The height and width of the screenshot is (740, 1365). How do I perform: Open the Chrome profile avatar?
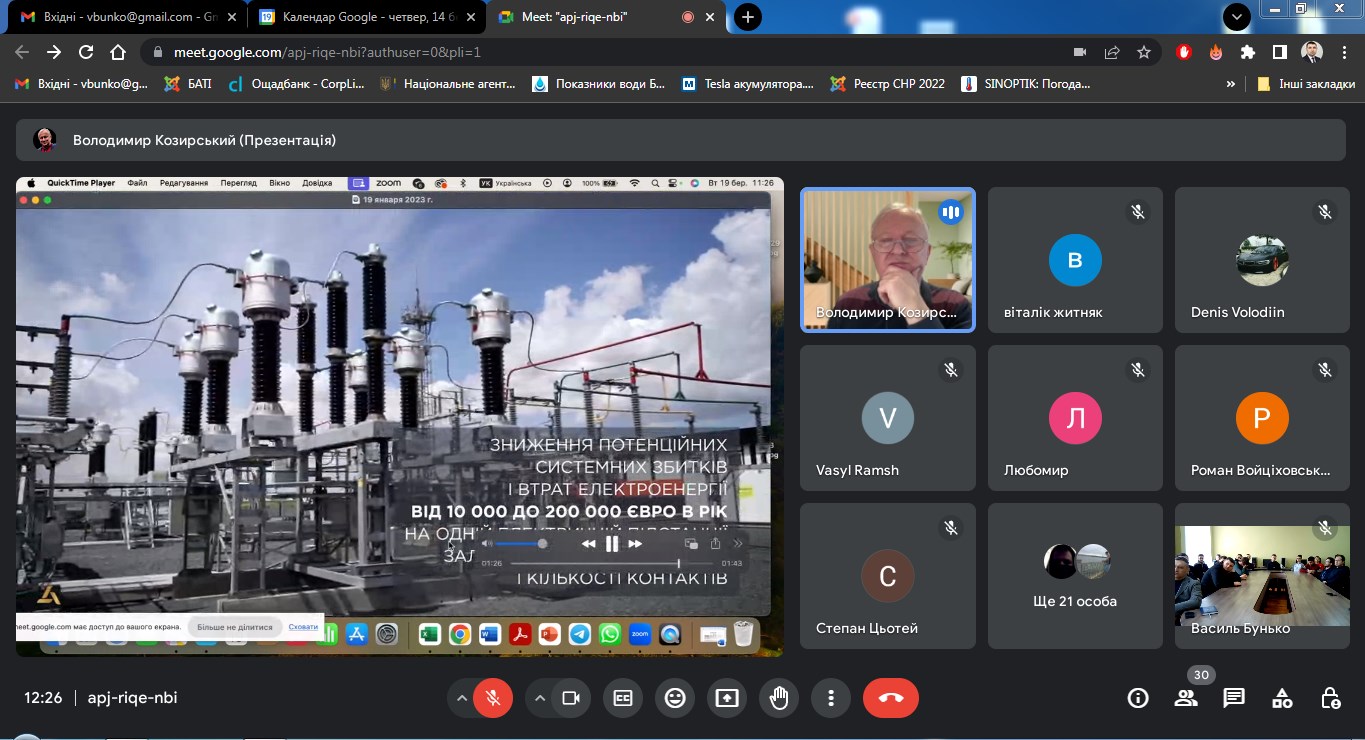[x=1311, y=52]
